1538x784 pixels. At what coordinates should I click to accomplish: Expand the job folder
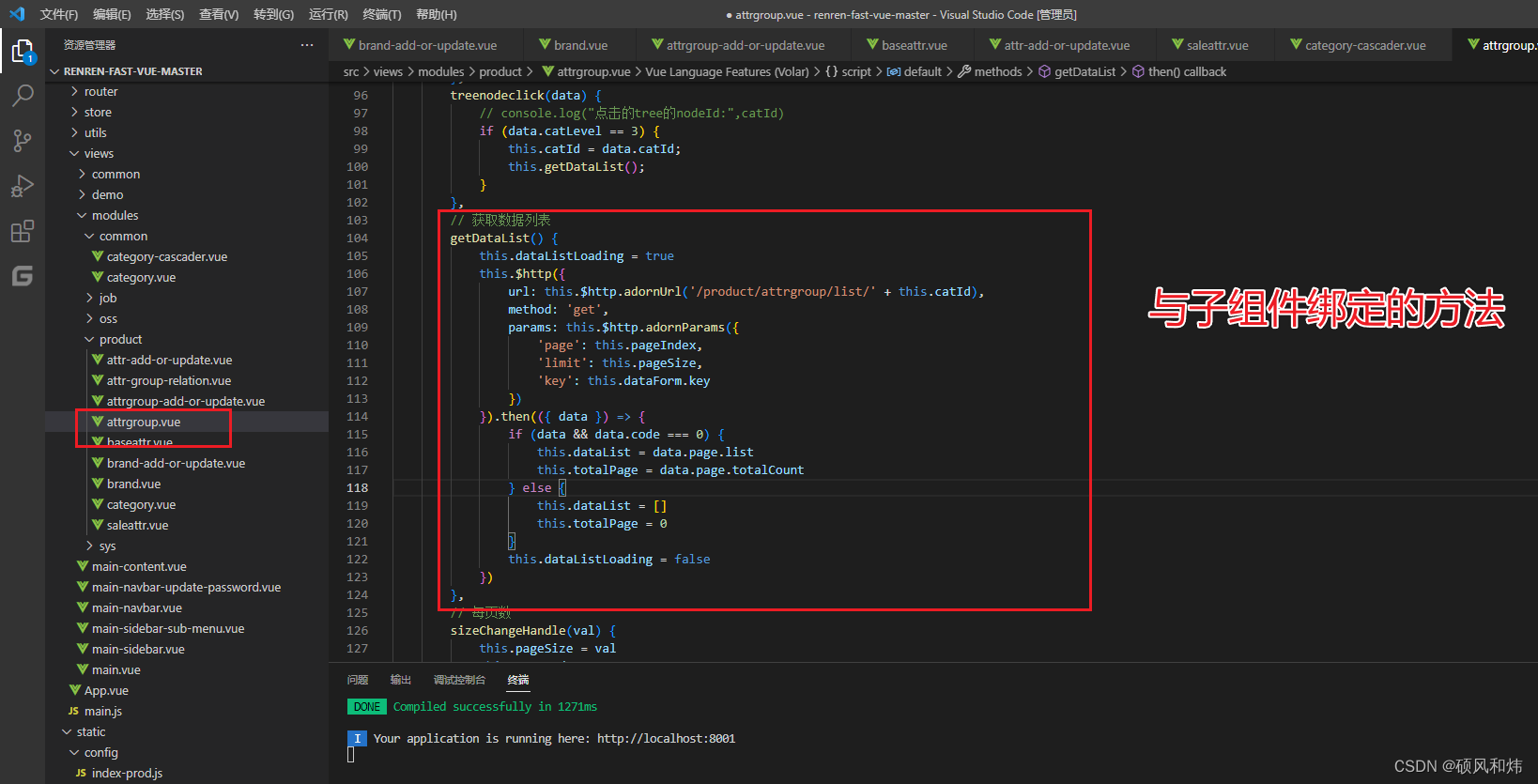pos(90,298)
